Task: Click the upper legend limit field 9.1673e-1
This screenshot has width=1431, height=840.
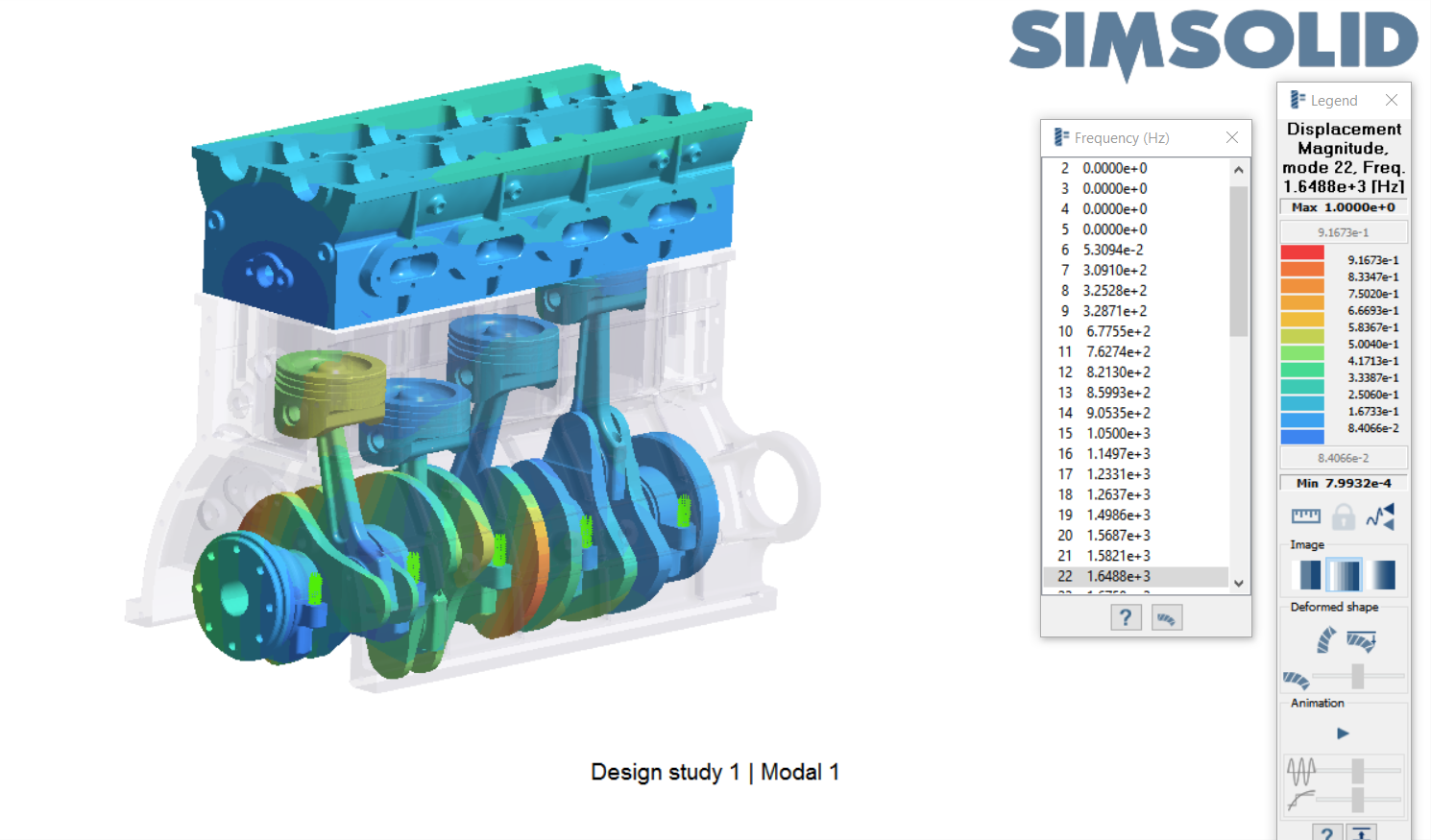Action: click(x=1344, y=232)
